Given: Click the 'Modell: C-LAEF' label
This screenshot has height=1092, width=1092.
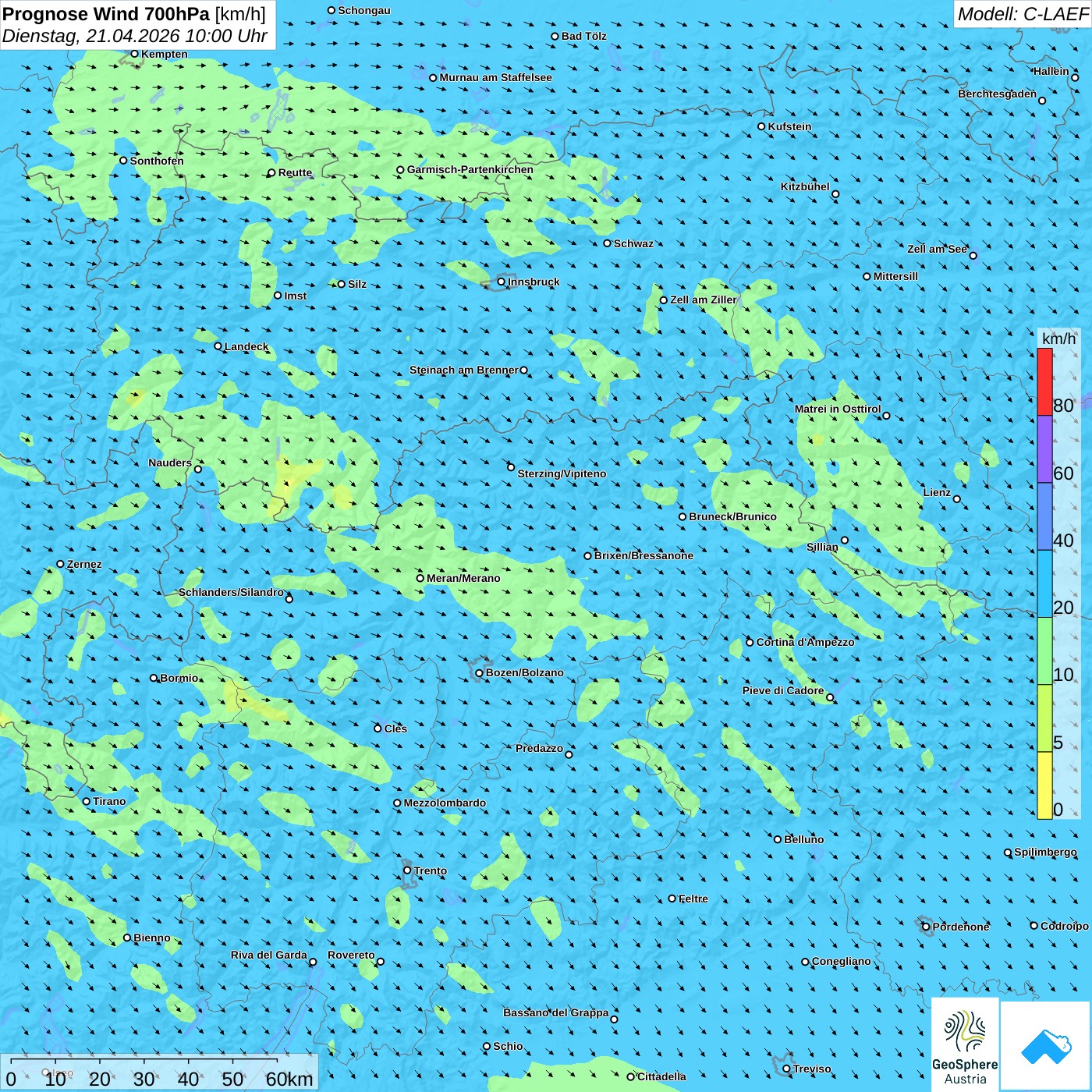Looking at the screenshot, I should pos(1023,14).
